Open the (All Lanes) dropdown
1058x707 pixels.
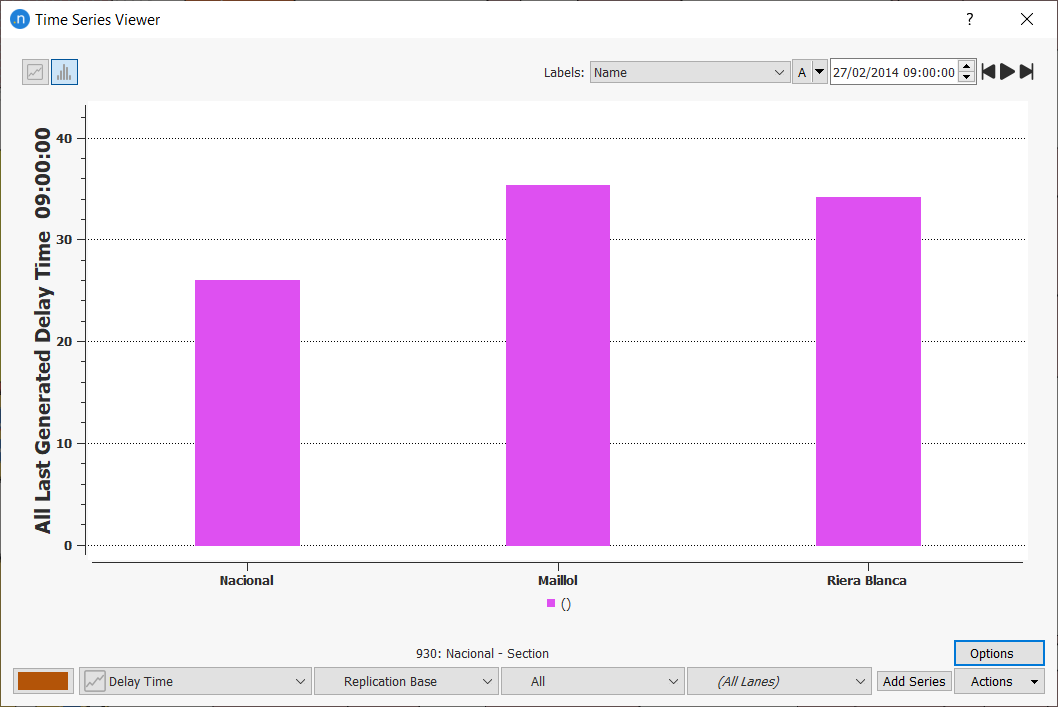pyautogui.click(x=778, y=681)
